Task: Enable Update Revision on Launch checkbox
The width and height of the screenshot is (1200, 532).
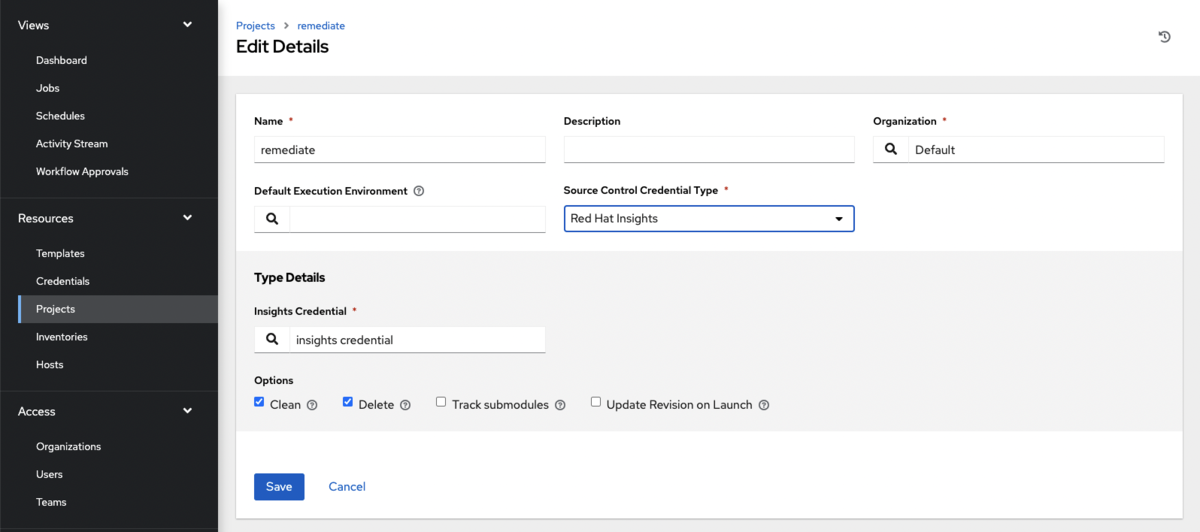Action: point(596,402)
